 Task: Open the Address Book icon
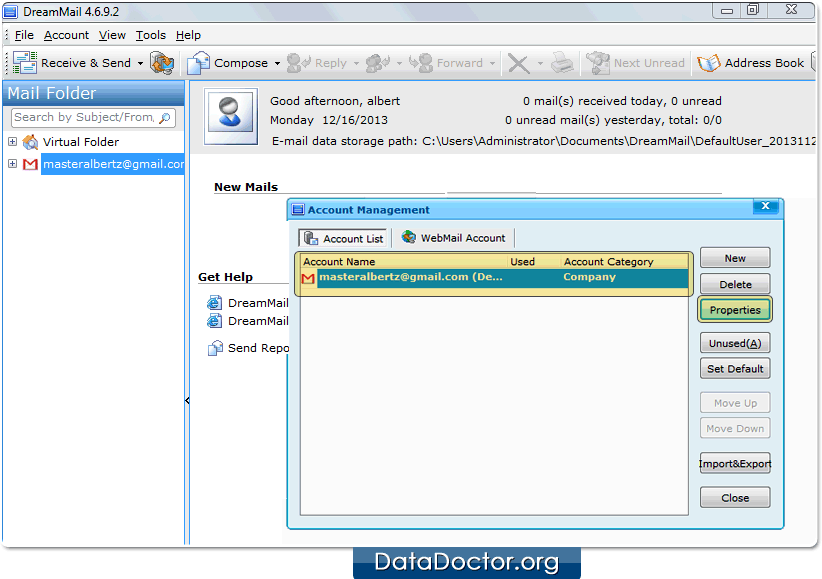coord(709,63)
